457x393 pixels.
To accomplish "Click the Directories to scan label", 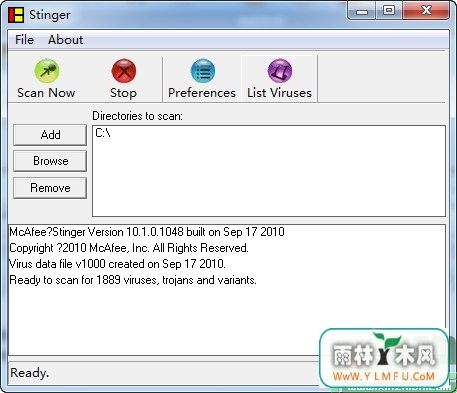I will [x=137, y=116].
